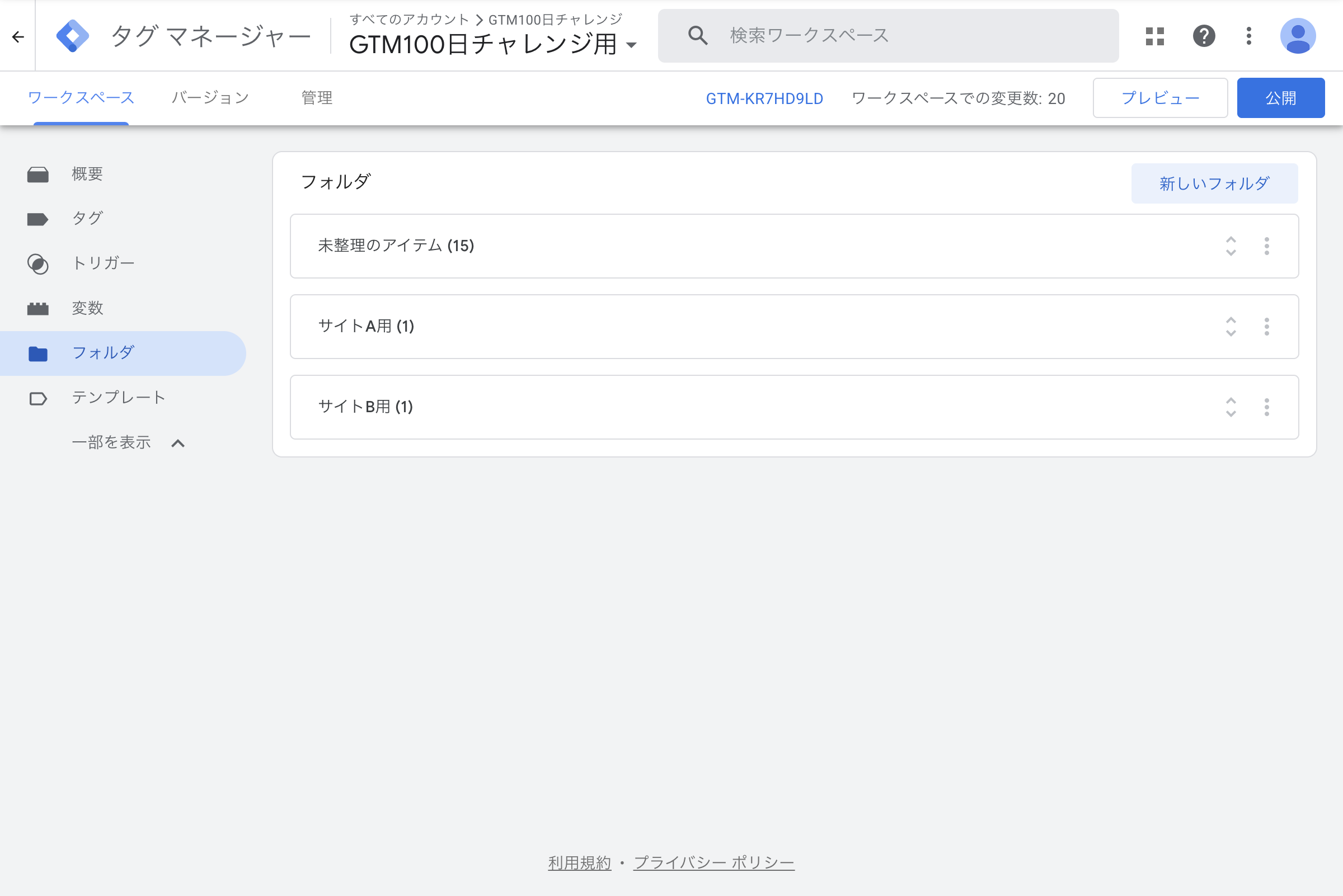This screenshot has height=896, width=1343.
Task: Open three-dot menu for サイトA用 row
Action: point(1266,327)
